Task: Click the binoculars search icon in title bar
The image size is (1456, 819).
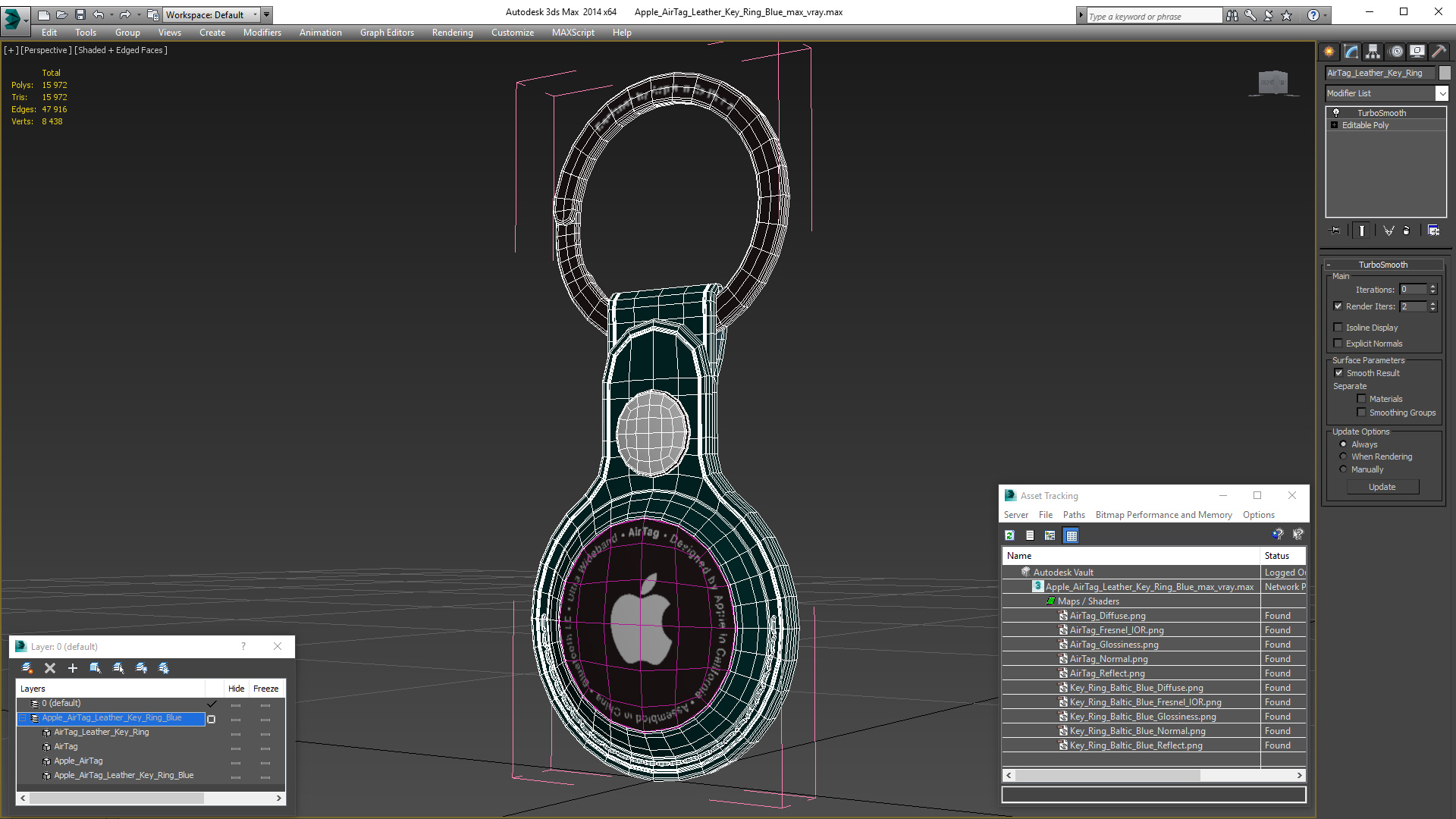Action: pos(1232,15)
